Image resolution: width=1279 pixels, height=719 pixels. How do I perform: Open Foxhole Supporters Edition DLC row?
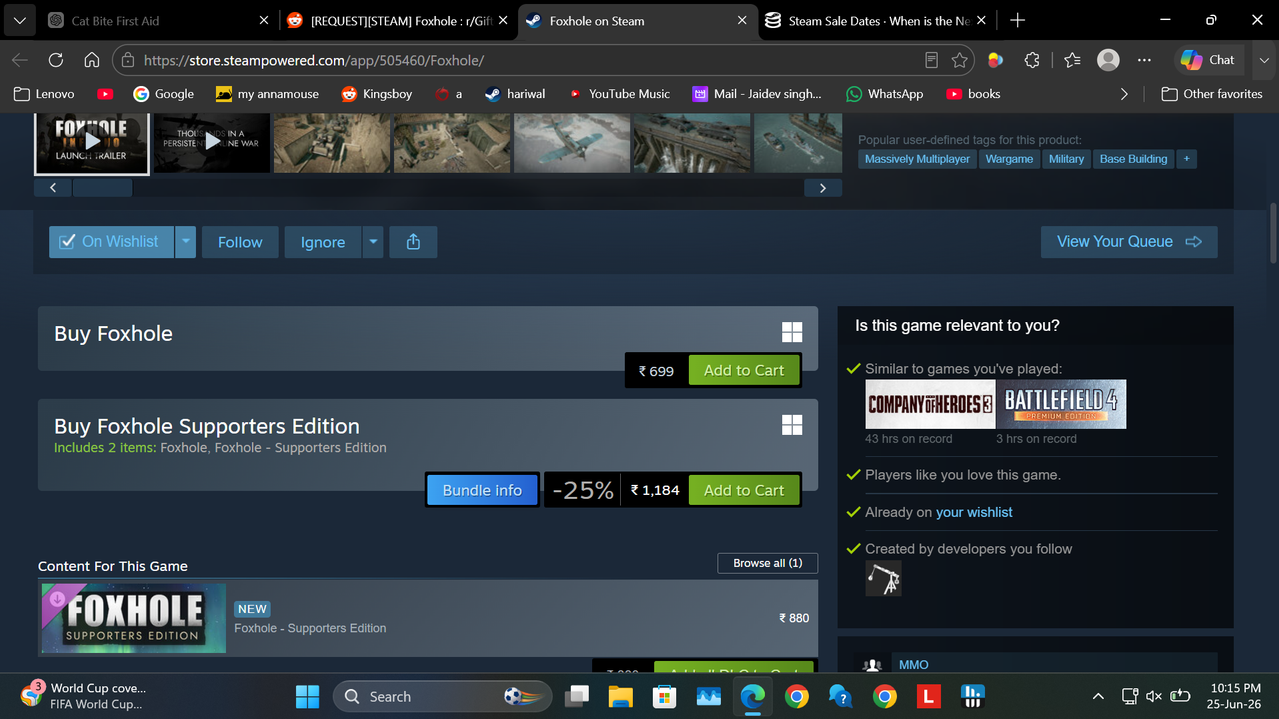point(428,618)
